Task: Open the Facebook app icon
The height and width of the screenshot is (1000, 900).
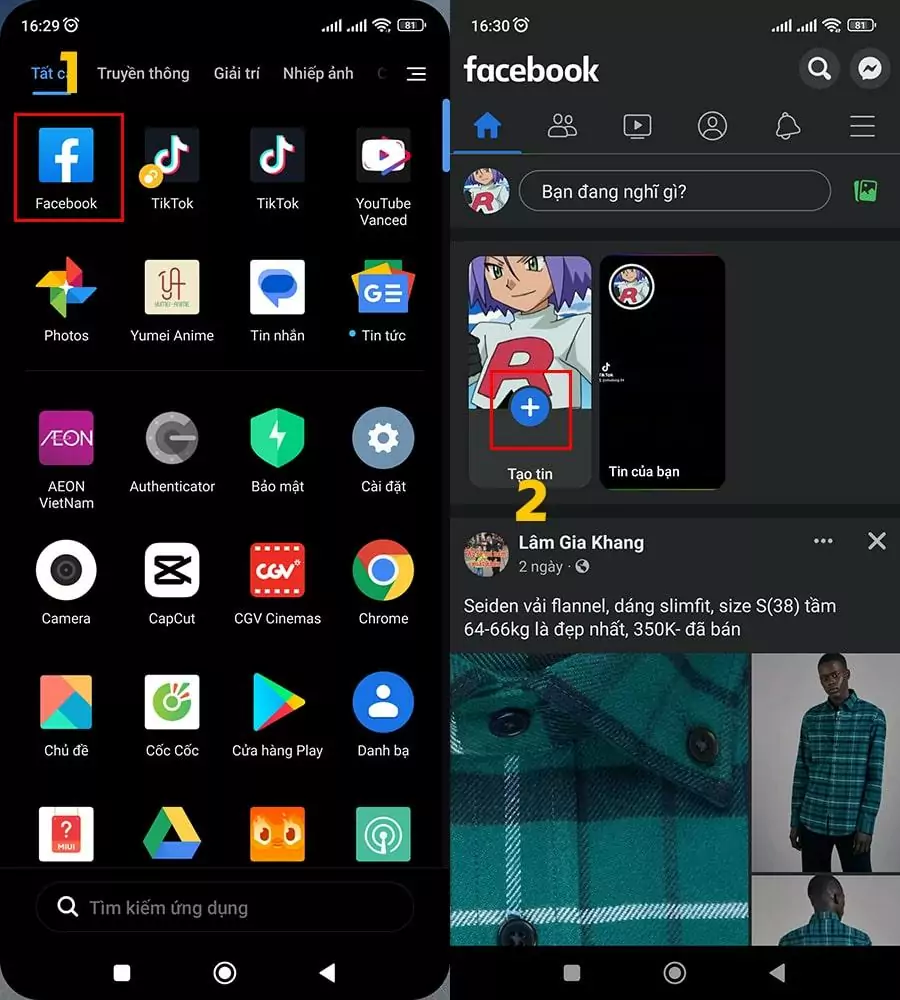Action: point(66,155)
